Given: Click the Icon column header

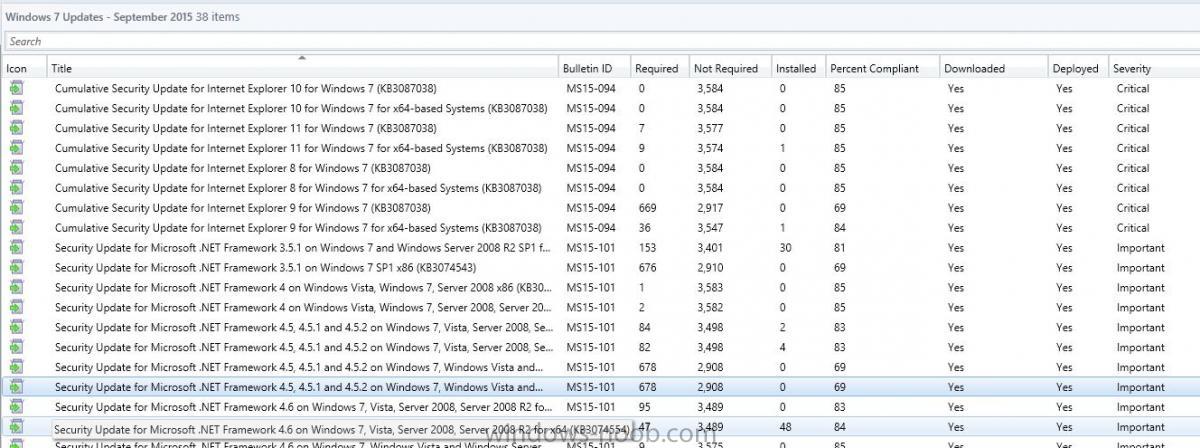Looking at the screenshot, I should click(x=25, y=68).
